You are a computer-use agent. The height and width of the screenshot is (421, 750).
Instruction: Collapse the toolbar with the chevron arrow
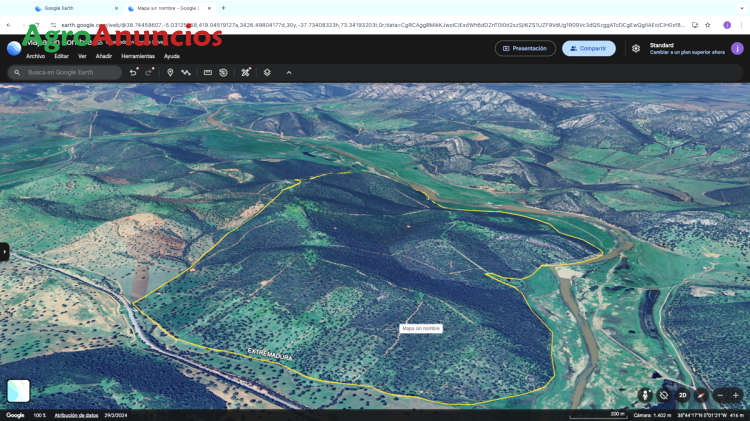click(x=289, y=72)
